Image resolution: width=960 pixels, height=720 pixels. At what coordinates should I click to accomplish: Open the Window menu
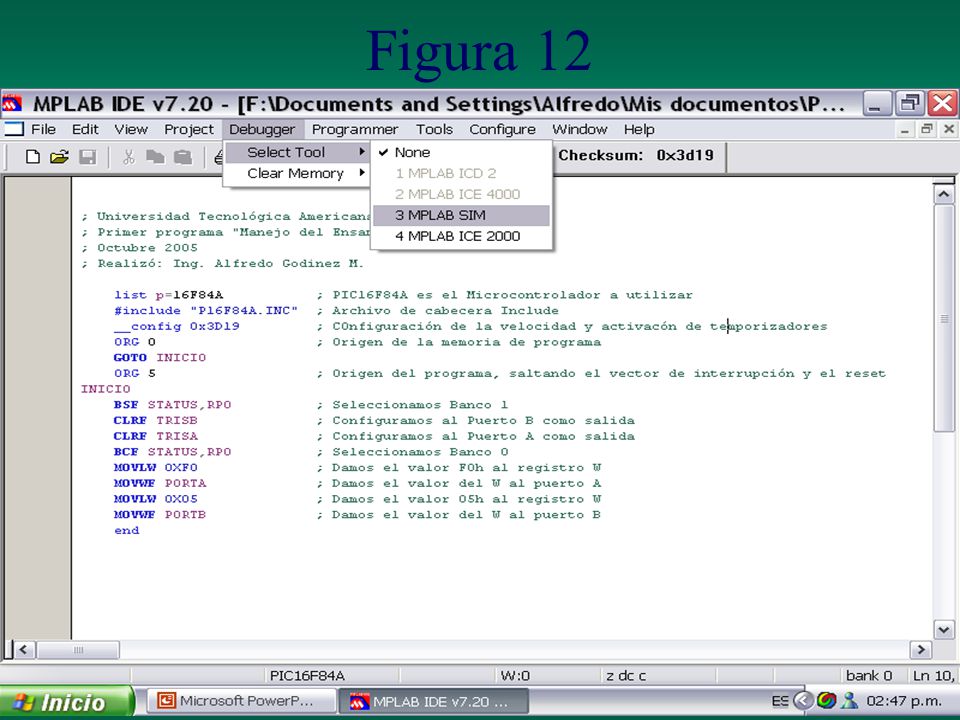pyautogui.click(x=580, y=129)
